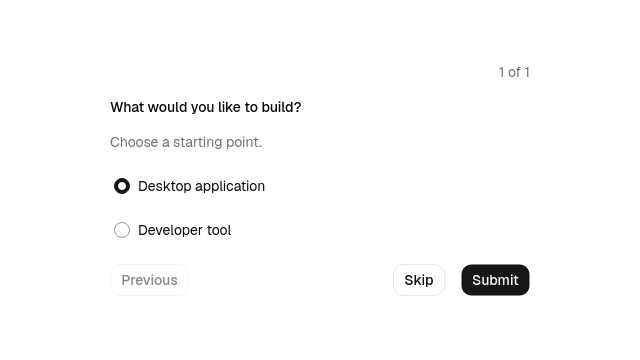
Task: Click the greyed-out Previous button
Action: point(149,280)
